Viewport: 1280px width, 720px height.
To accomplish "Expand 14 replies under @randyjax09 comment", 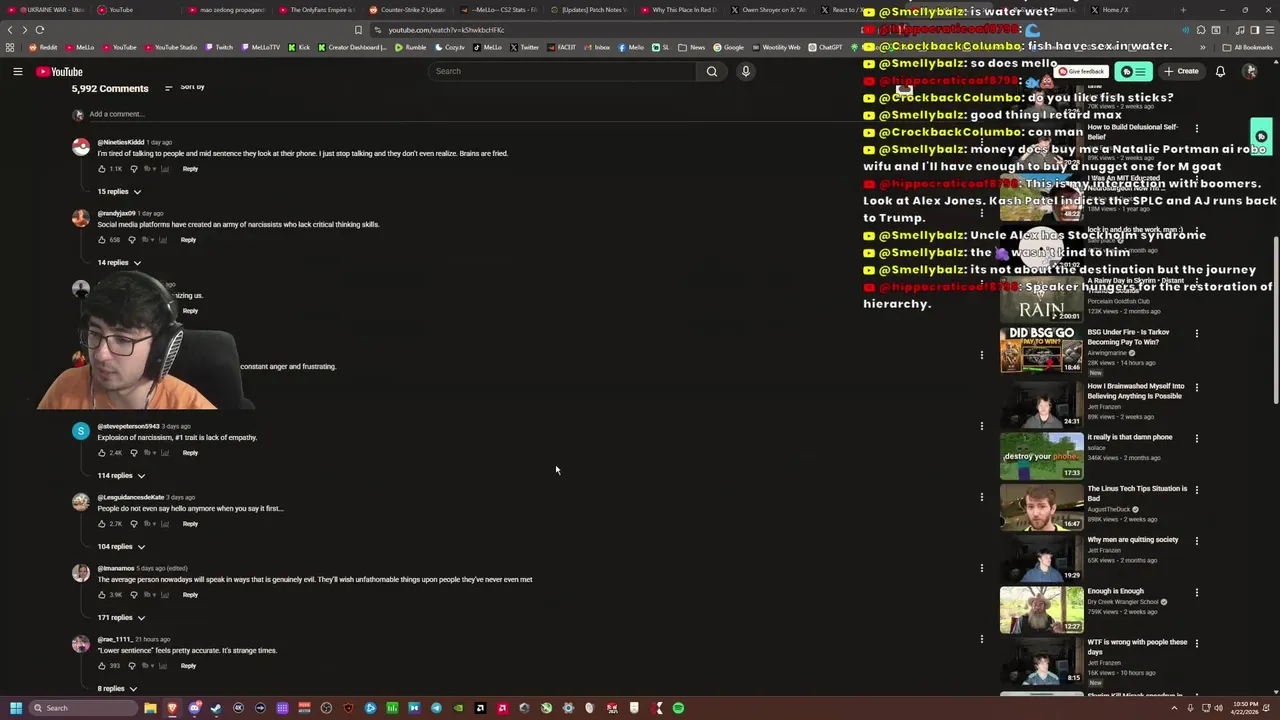I will tap(119, 262).
